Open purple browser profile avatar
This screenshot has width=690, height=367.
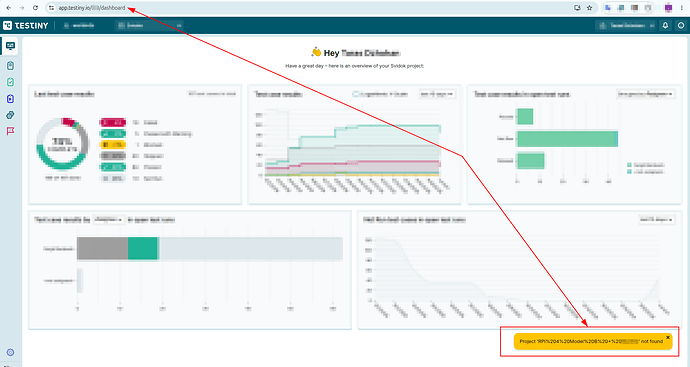click(x=668, y=7)
